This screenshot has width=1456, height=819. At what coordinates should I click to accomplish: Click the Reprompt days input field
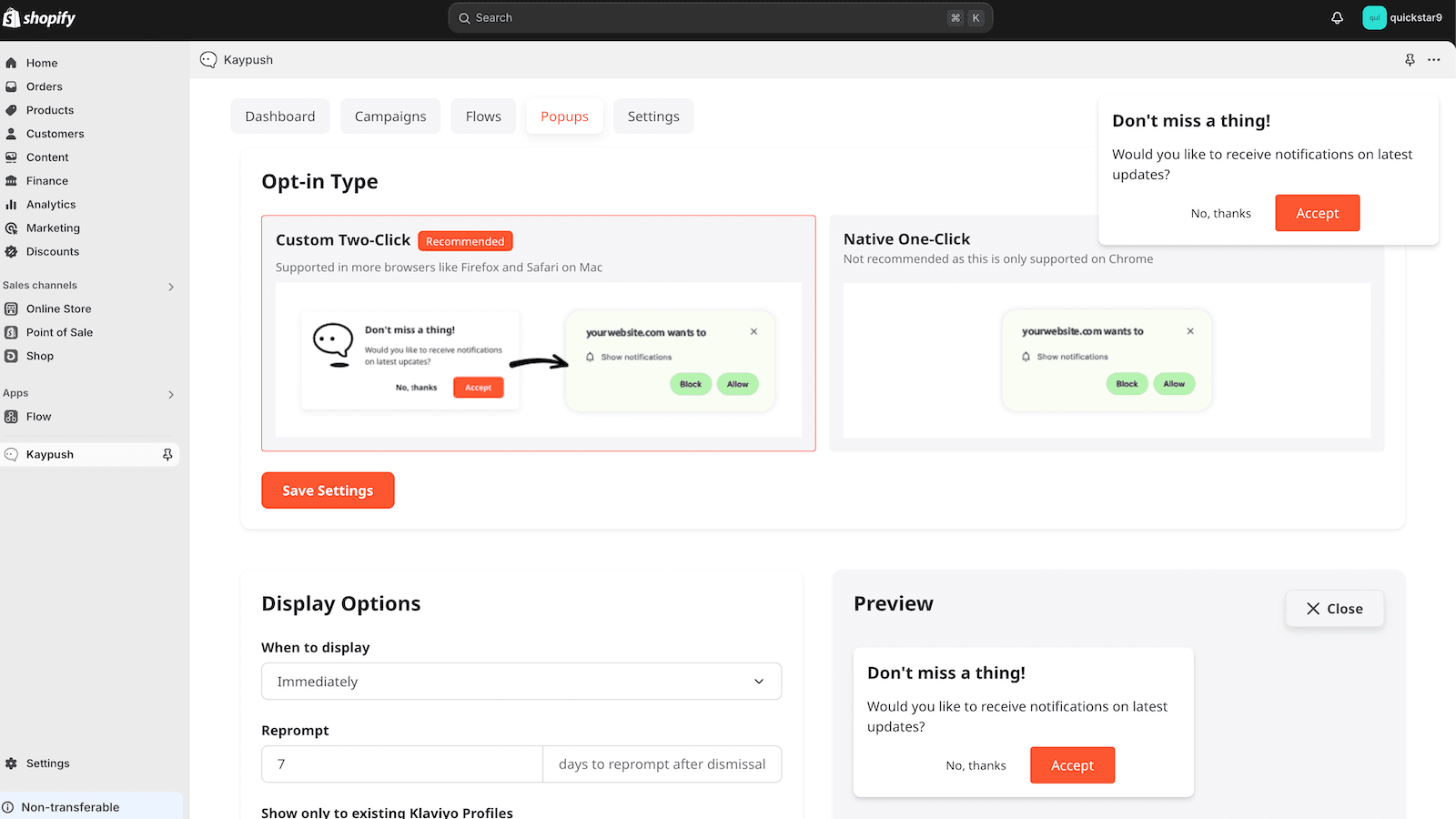coord(402,764)
